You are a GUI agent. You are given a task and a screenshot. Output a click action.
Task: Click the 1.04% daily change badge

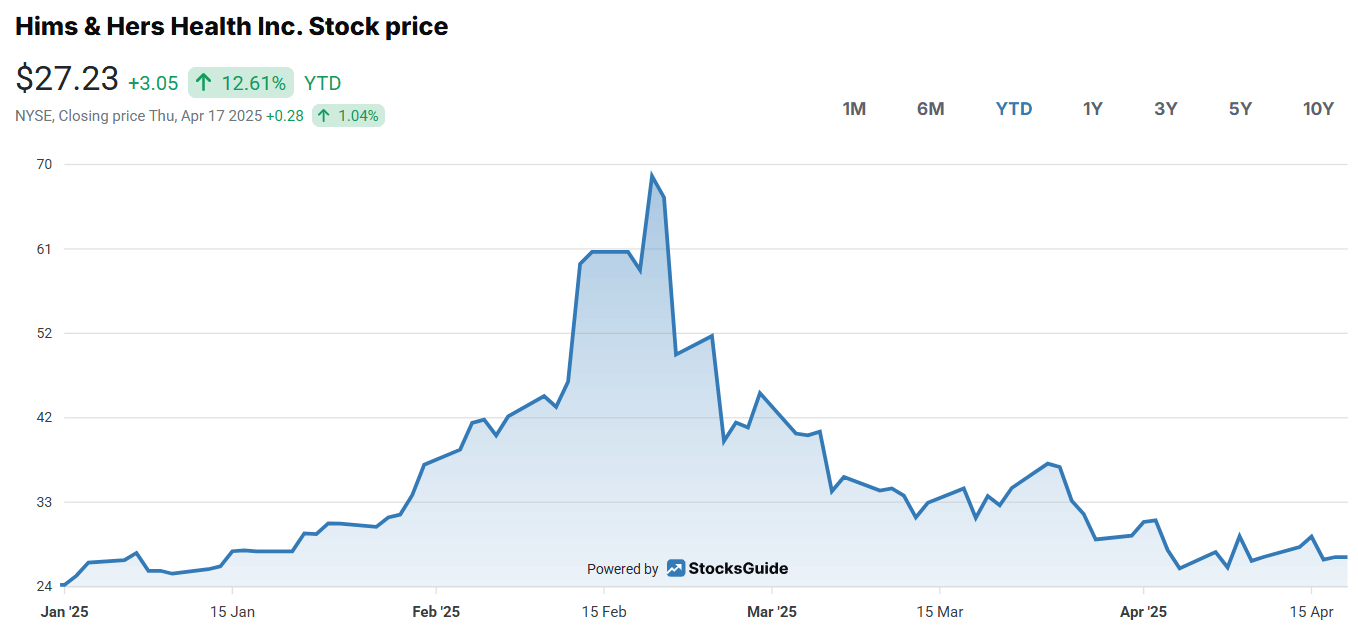[348, 116]
